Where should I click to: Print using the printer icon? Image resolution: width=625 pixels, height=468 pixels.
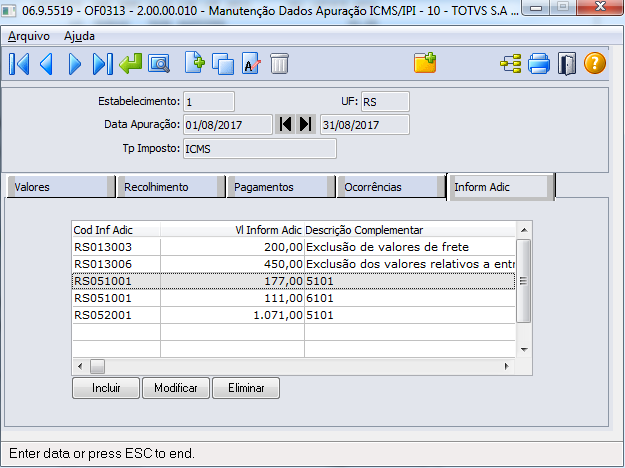click(539, 64)
